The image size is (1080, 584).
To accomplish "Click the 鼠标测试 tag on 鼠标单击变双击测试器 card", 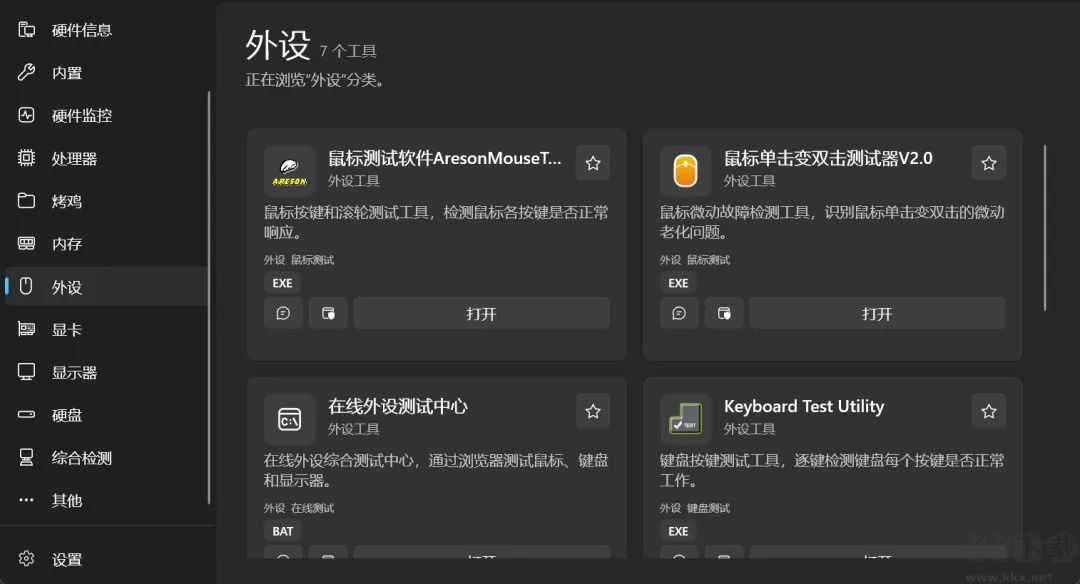I will [x=708, y=260].
